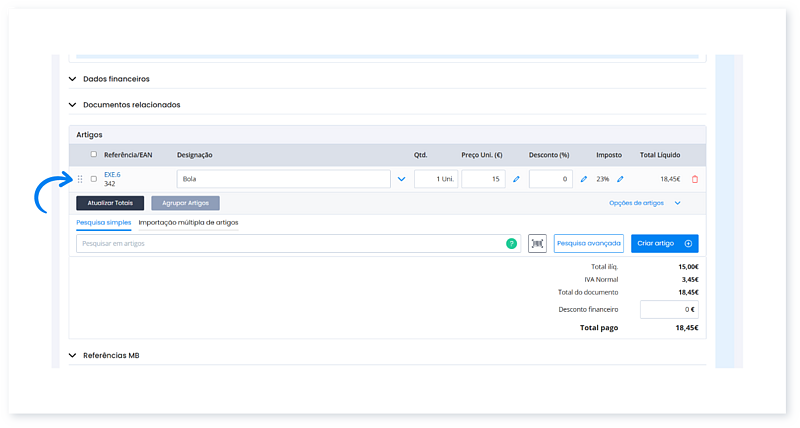Switch to the Pesquisa simples tab
The height and width of the screenshot is (428, 800).
point(103,222)
